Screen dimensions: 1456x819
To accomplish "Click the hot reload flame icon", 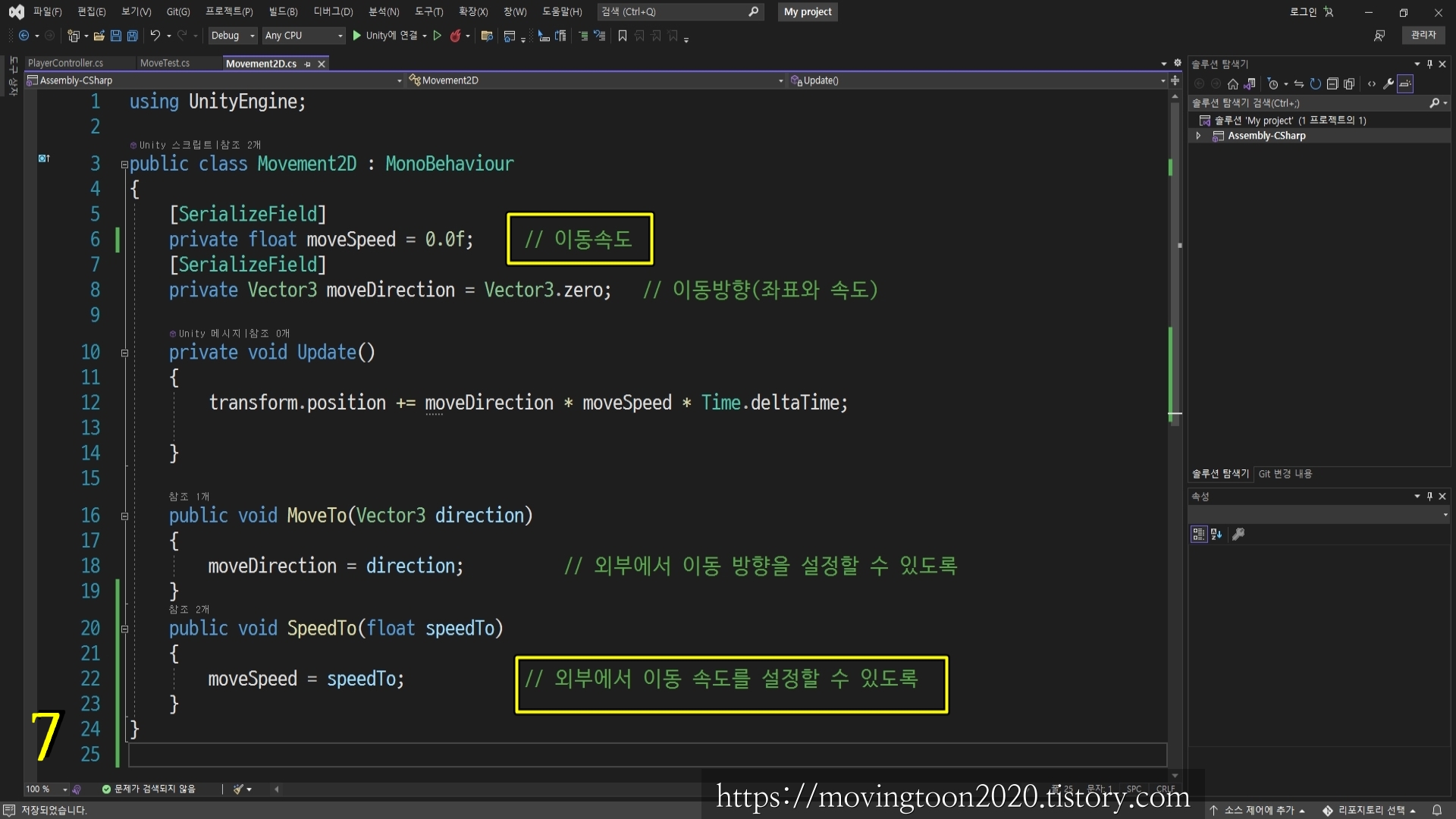I will (455, 36).
